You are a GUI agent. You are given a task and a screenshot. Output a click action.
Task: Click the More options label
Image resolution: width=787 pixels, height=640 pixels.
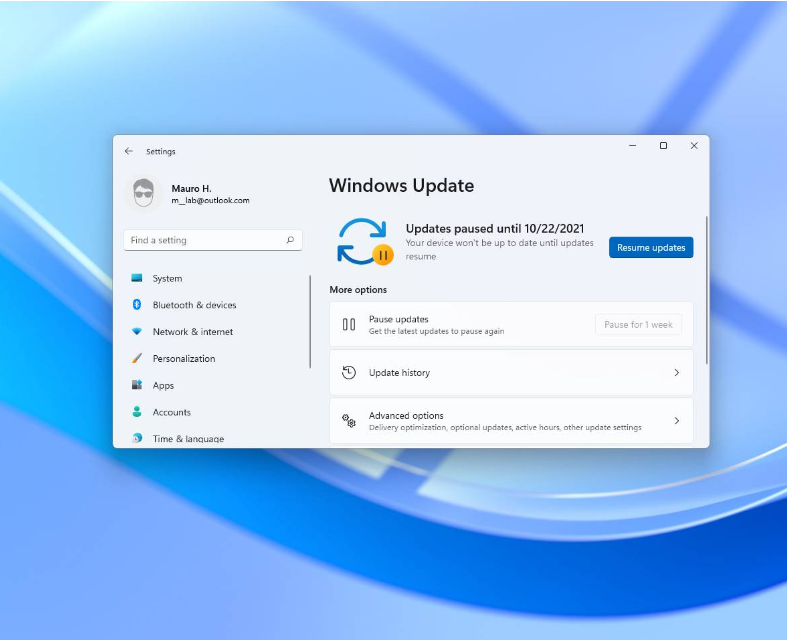coord(358,290)
